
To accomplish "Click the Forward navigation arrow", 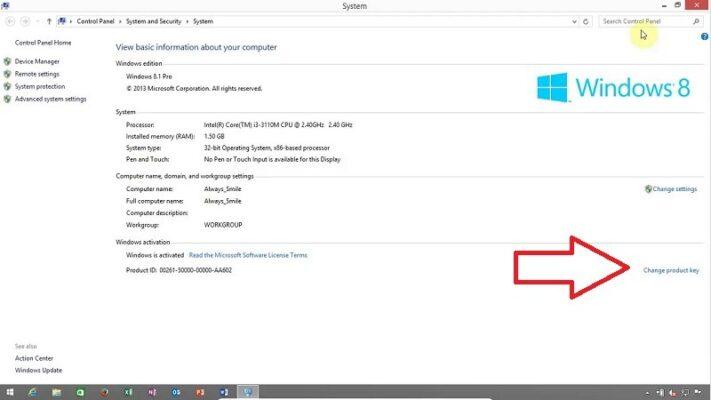I will point(25,21).
